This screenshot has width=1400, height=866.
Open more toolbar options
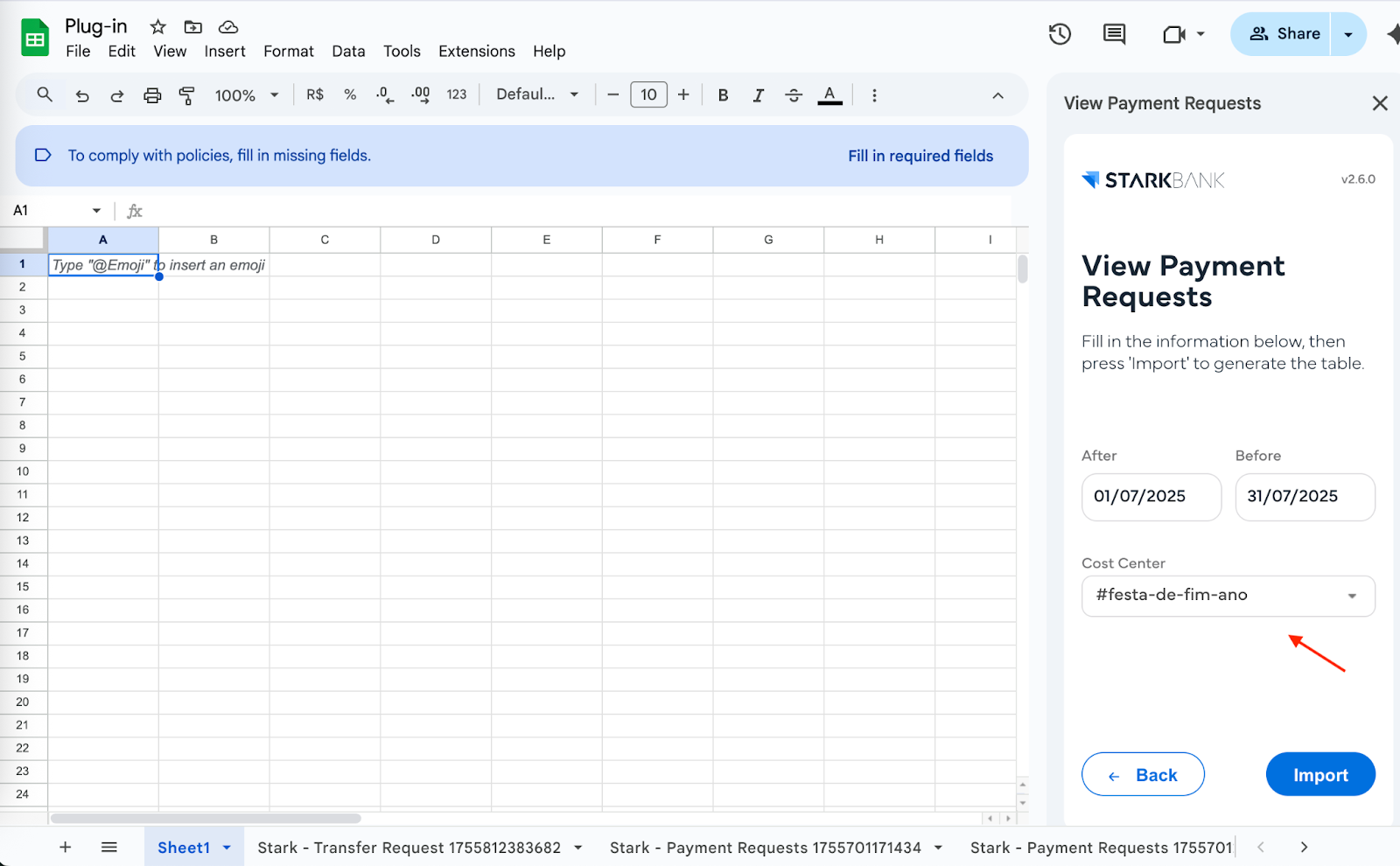874,95
